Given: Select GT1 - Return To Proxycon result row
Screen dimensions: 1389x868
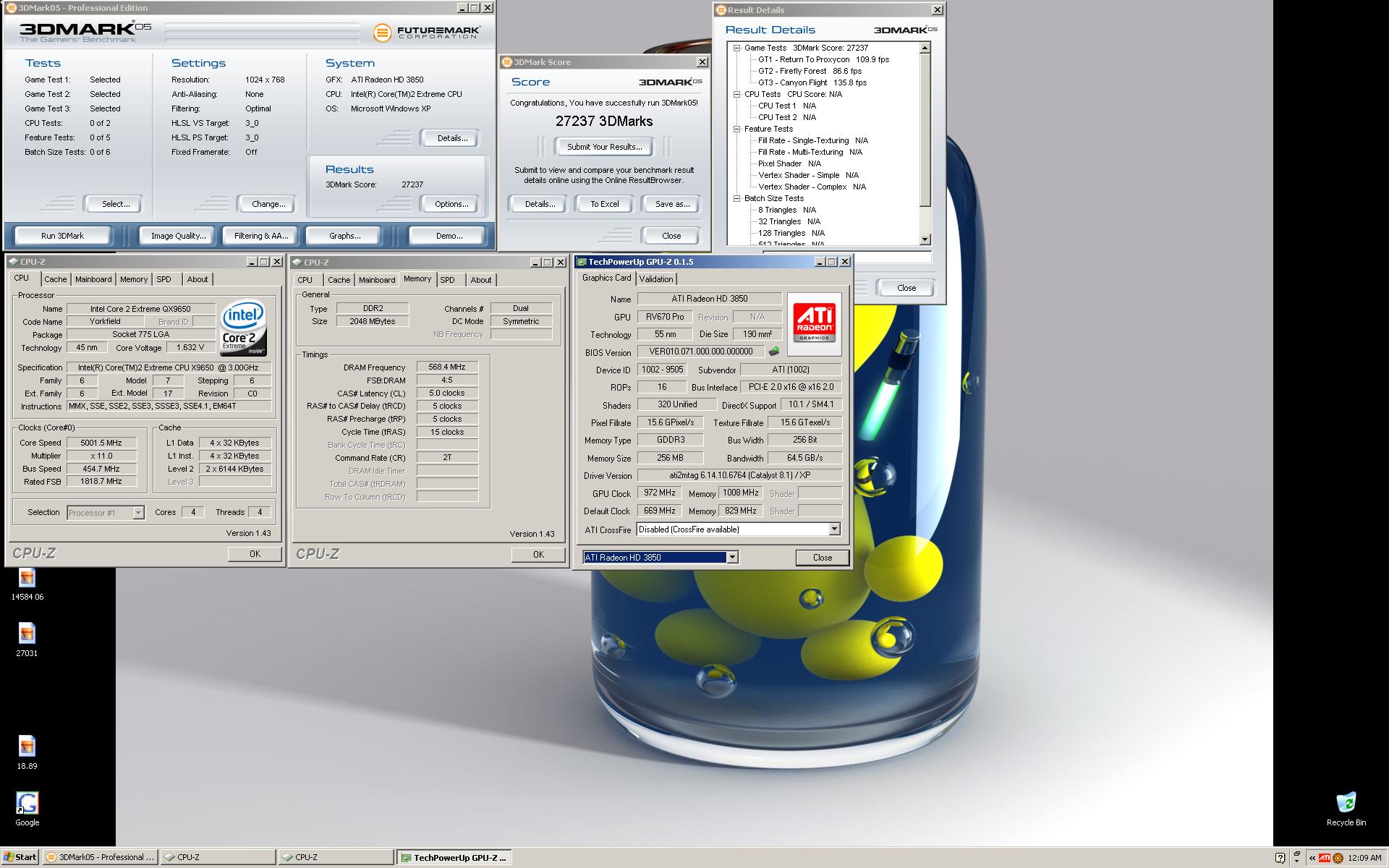Looking at the screenshot, I should [x=823, y=59].
